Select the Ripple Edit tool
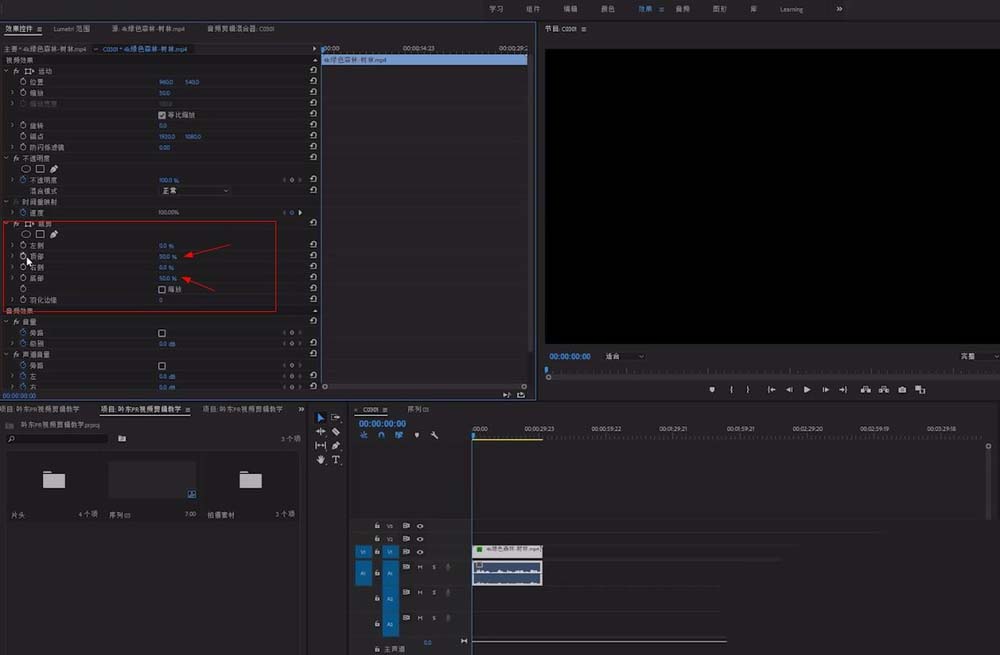 320,432
